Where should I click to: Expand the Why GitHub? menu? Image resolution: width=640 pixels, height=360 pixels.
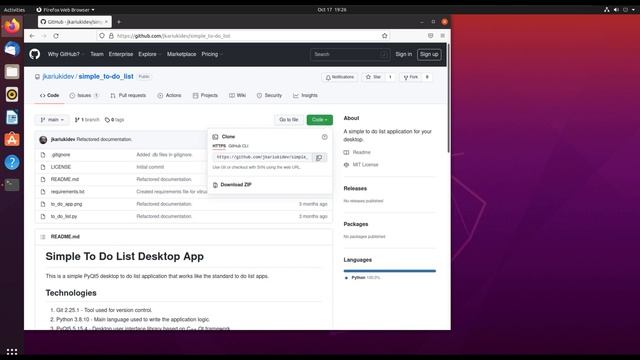coord(65,54)
